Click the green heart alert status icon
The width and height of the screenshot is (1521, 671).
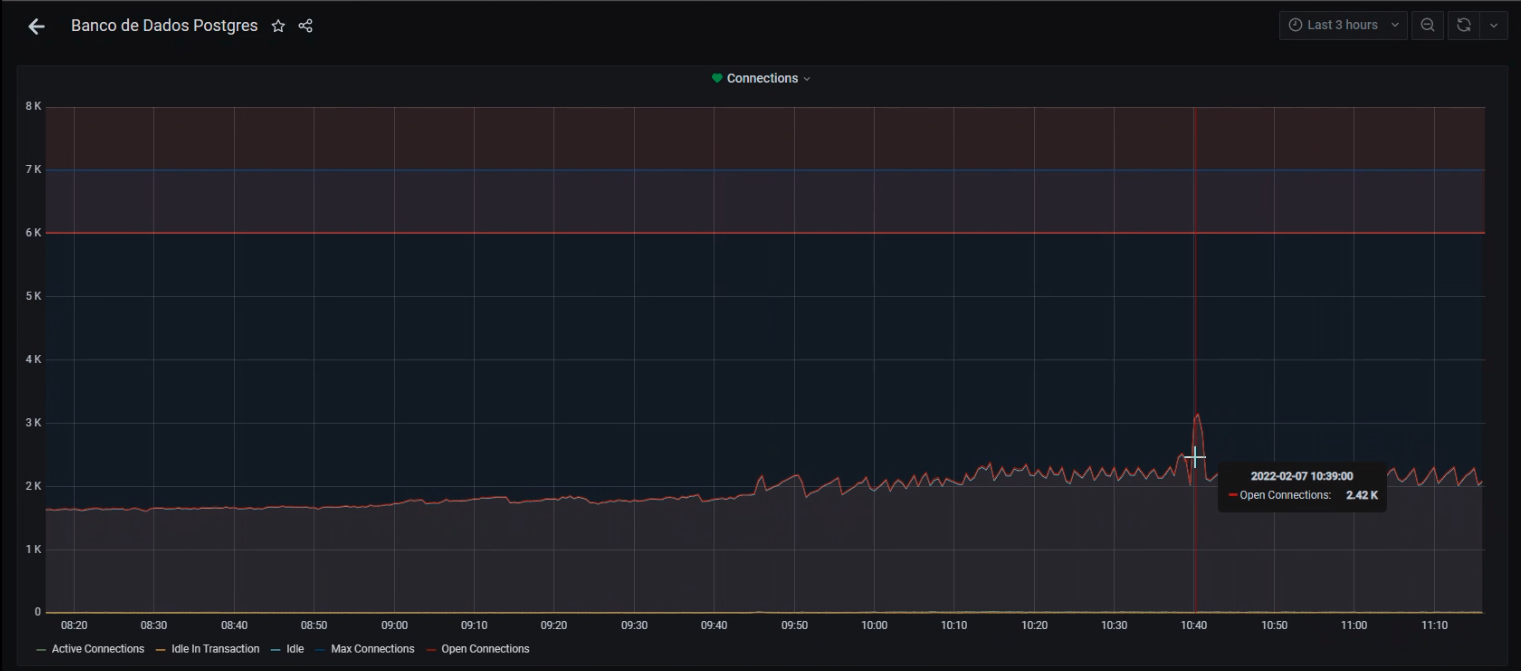click(717, 79)
